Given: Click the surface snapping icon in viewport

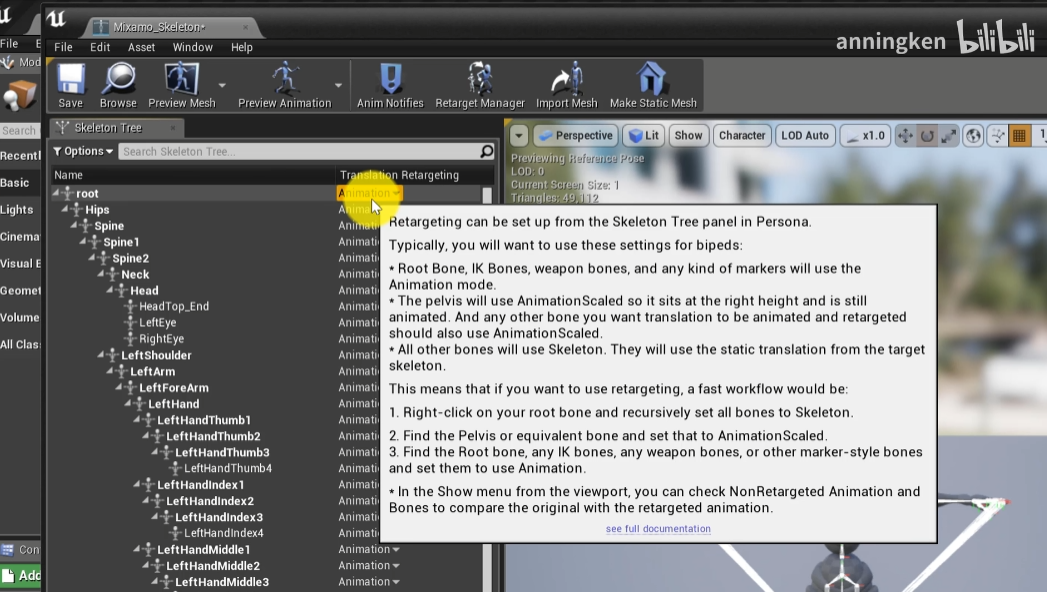Looking at the screenshot, I should click(998, 135).
